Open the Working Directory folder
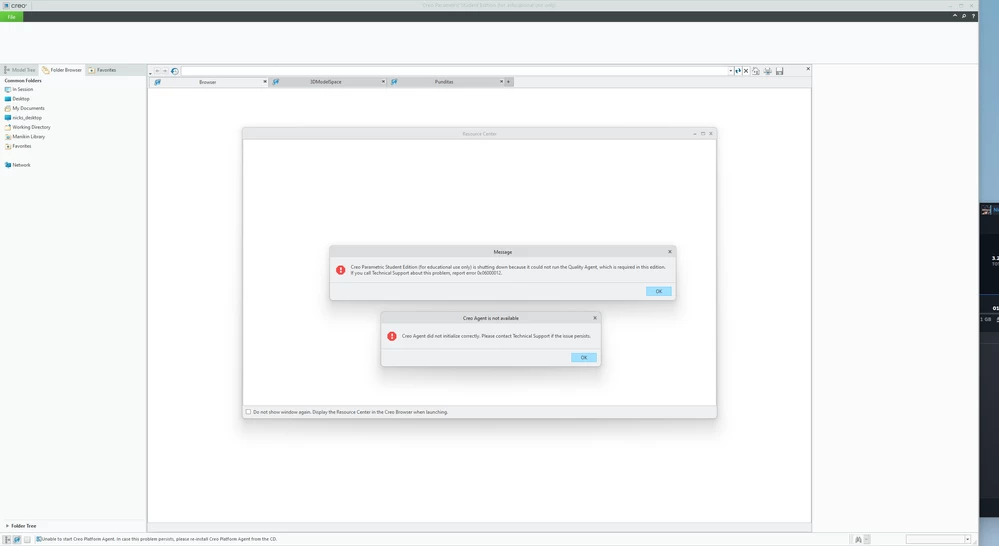 click(27, 127)
